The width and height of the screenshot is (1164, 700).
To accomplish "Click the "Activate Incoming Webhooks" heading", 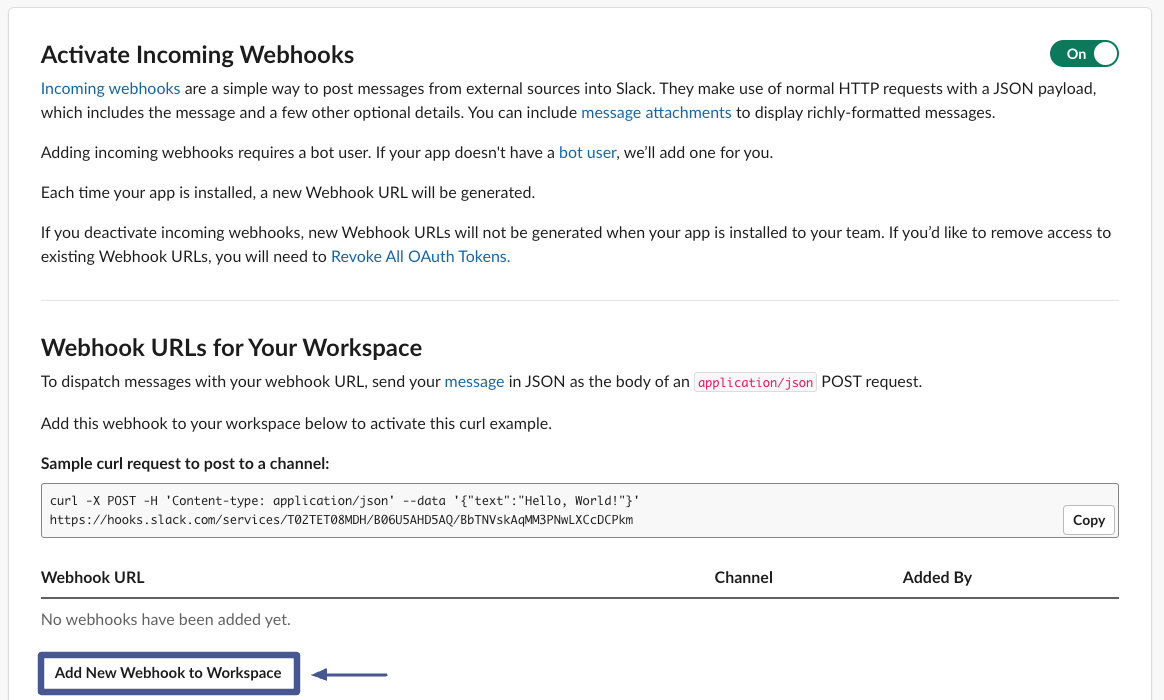I will [x=197, y=54].
